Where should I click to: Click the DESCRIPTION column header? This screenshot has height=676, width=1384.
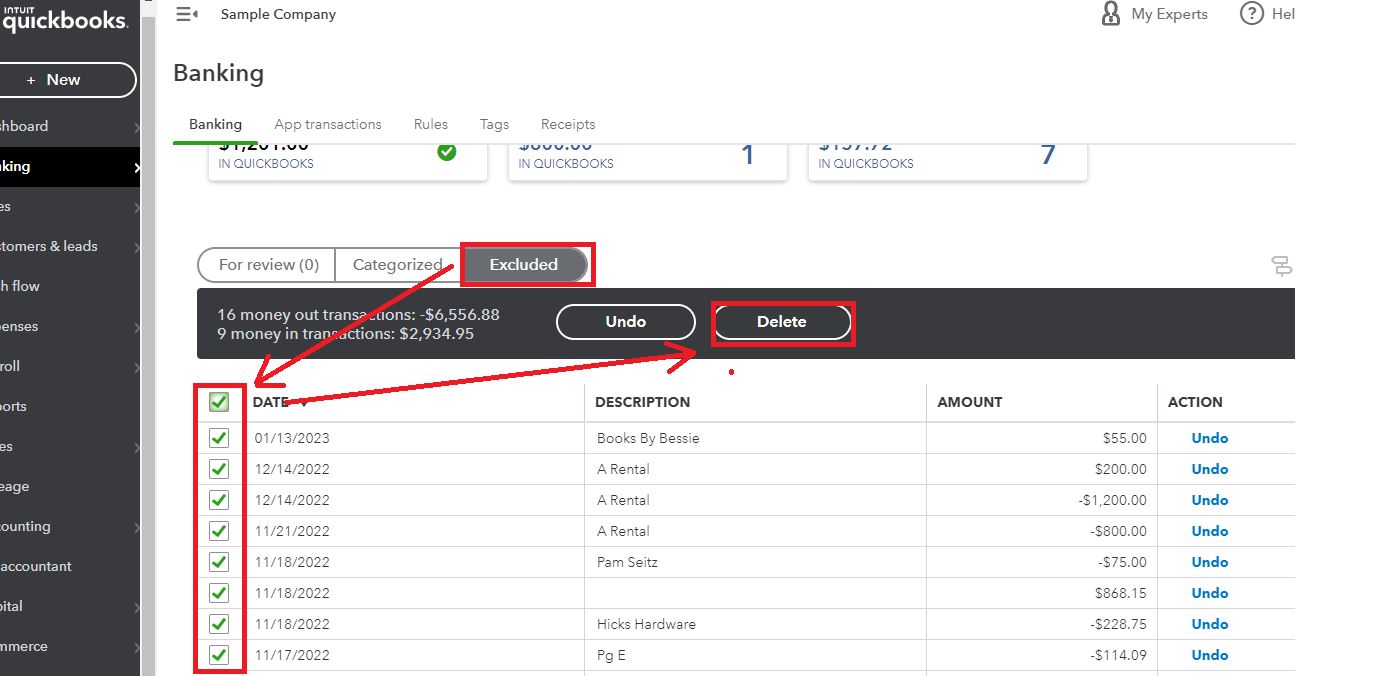642,402
